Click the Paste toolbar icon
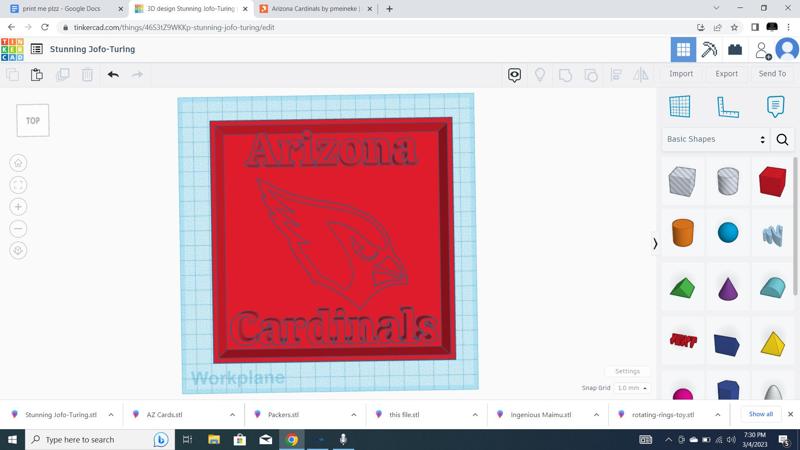Viewport: 800px width, 450px height. pos(37,75)
